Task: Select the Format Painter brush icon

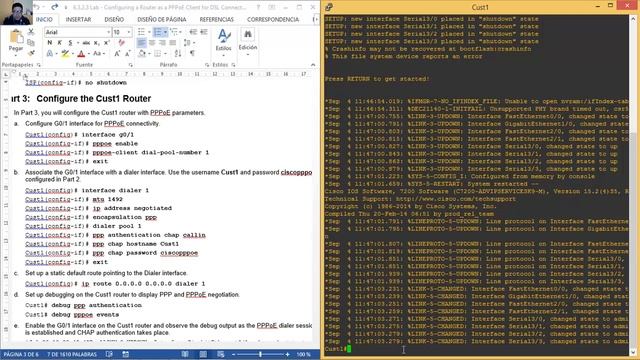Action: coord(31,53)
